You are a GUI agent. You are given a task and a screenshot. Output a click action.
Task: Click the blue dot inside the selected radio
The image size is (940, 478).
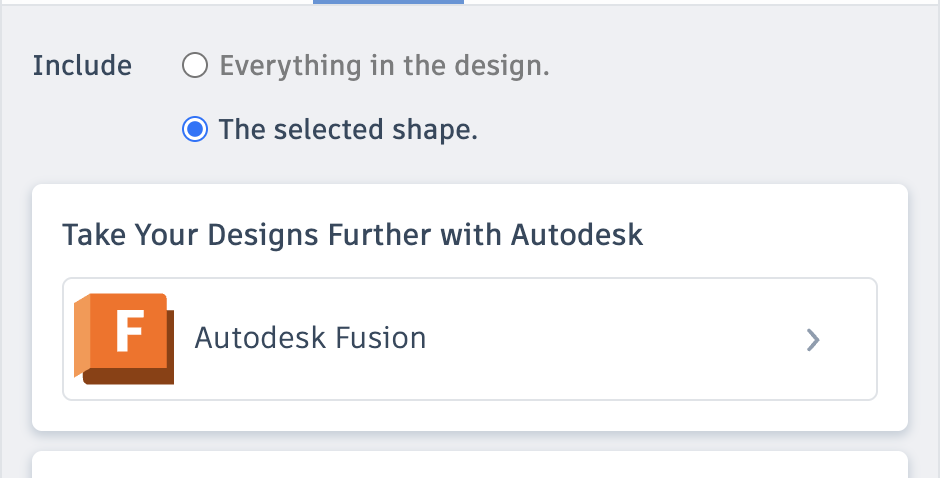coord(195,130)
